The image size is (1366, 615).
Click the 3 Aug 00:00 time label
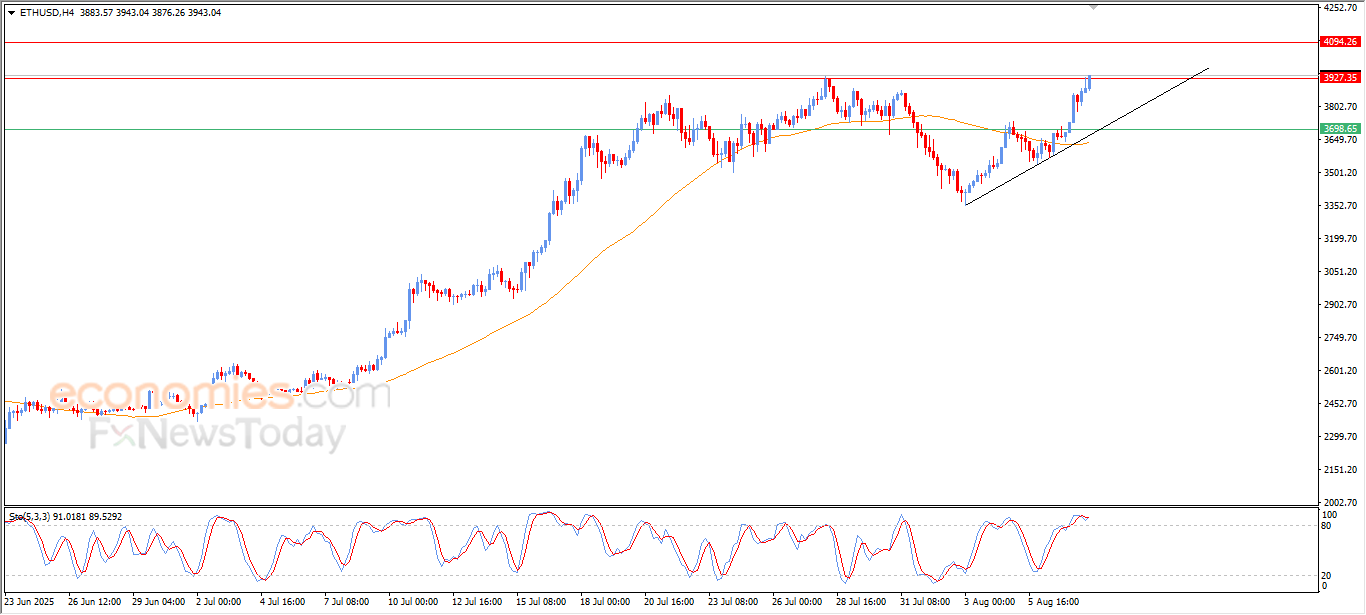(x=989, y=602)
